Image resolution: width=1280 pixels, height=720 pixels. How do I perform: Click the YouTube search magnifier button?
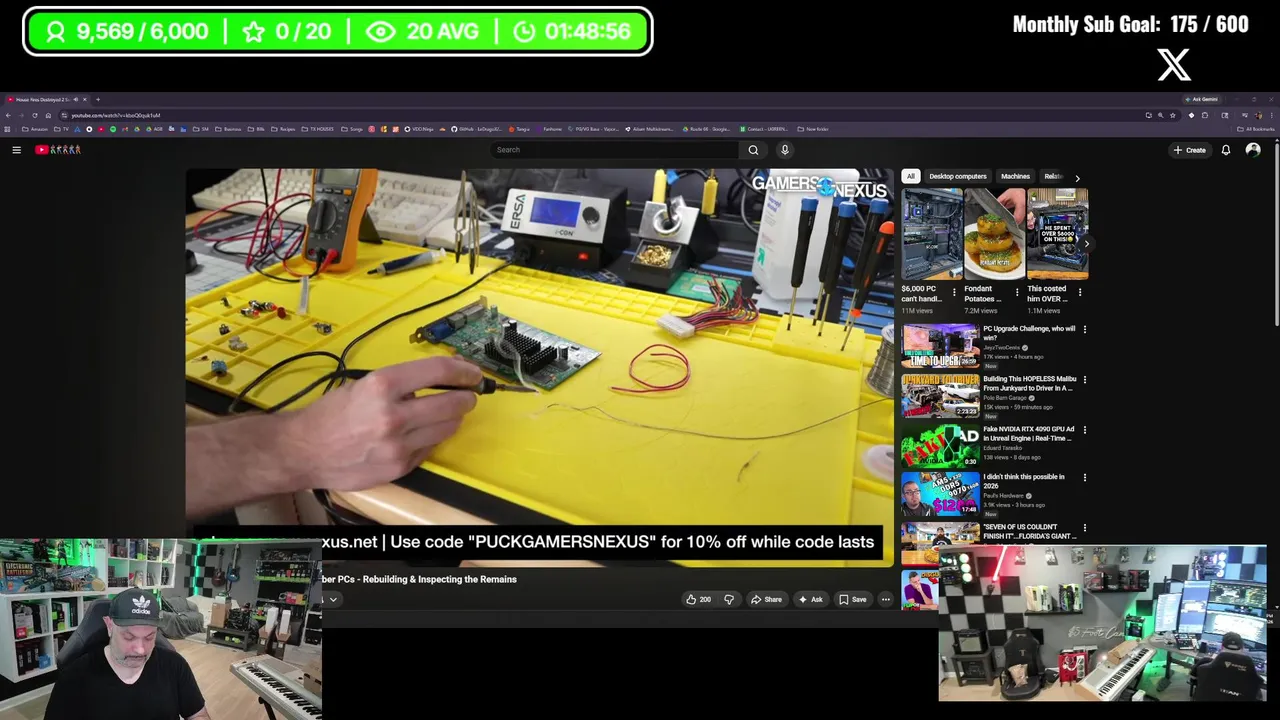(x=753, y=150)
